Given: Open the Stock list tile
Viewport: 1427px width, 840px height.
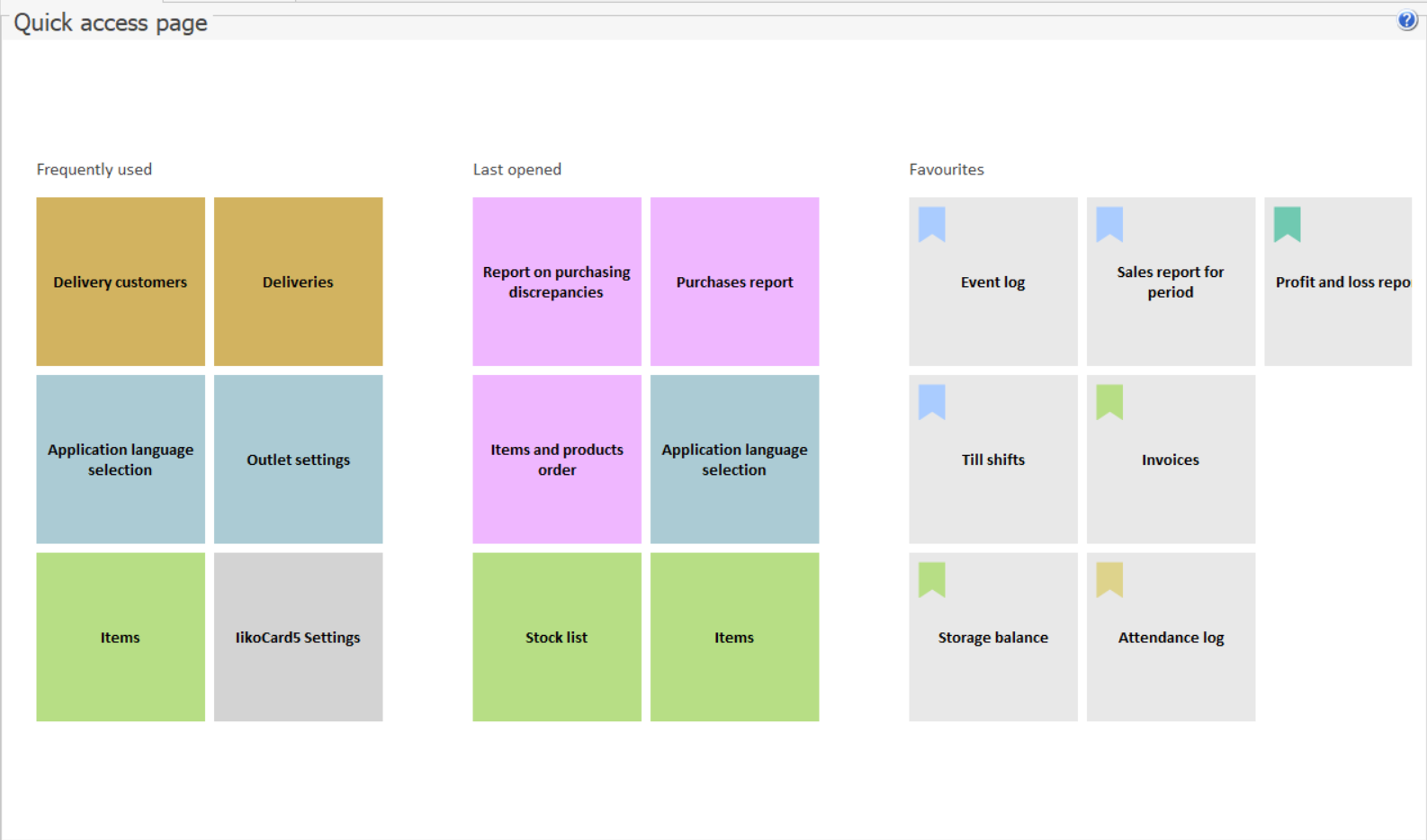Looking at the screenshot, I should point(557,637).
